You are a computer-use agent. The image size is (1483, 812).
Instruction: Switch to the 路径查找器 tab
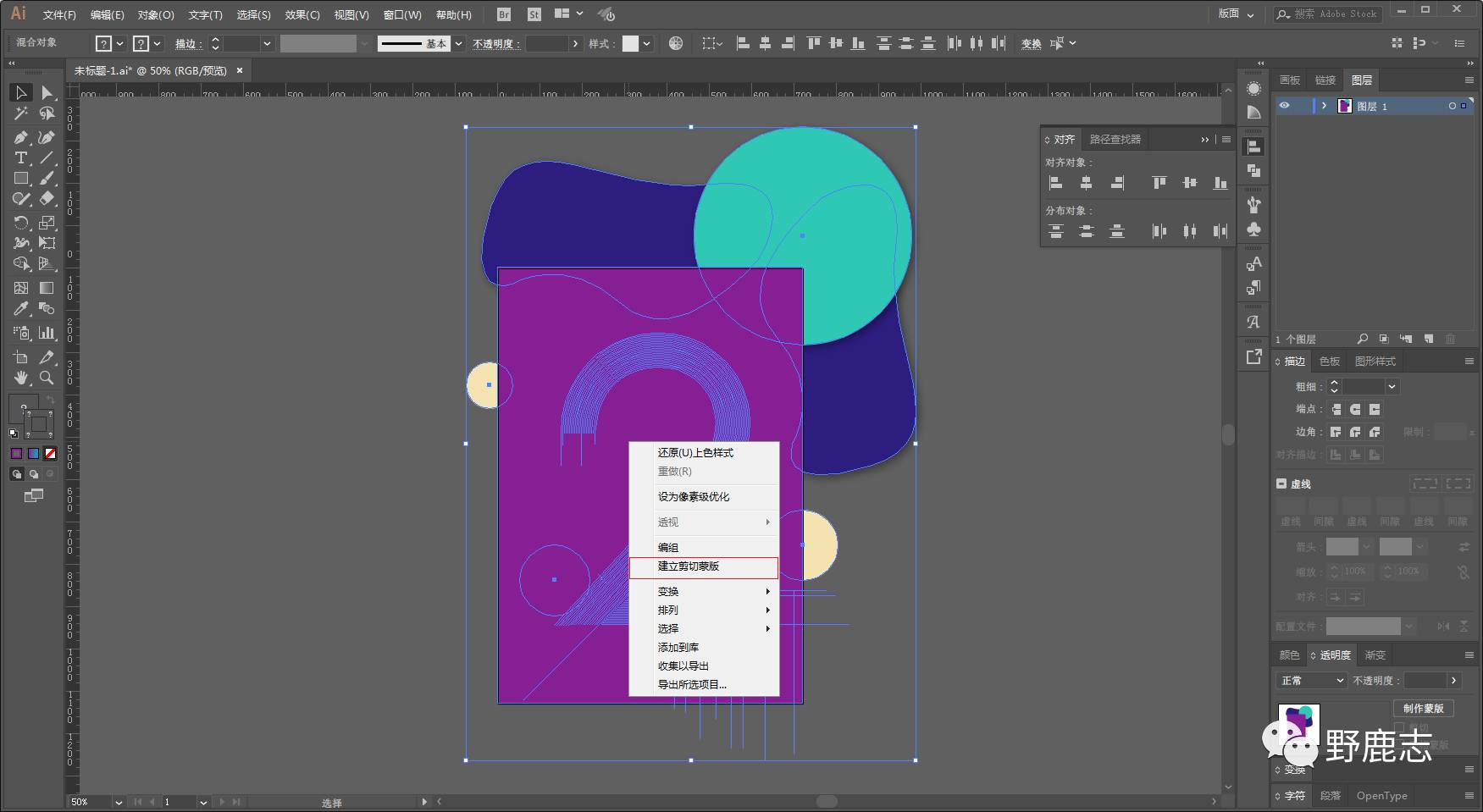(x=1115, y=139)
